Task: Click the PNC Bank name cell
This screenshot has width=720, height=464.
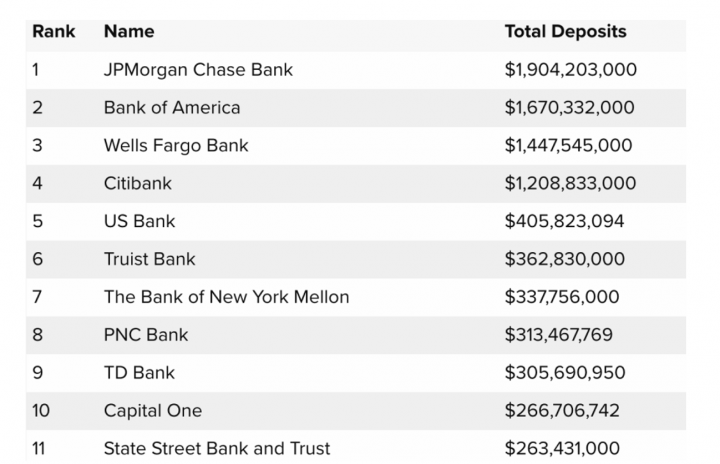Action: coord(146,335)
